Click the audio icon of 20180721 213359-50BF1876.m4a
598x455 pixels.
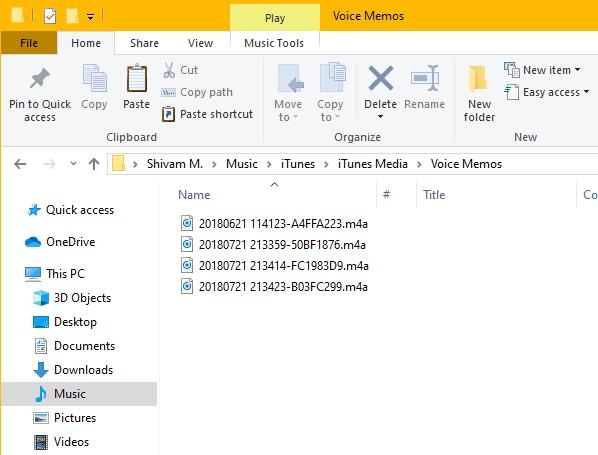click(x=186, y=244)
